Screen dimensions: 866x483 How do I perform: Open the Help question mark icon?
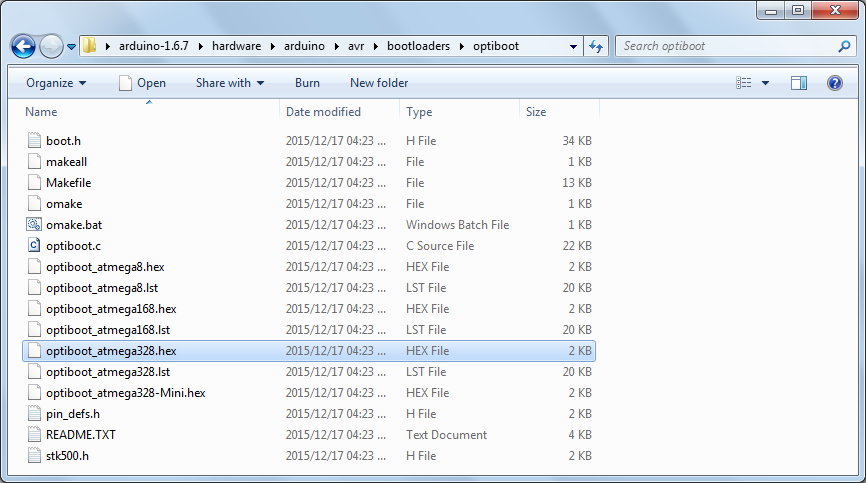click(835, 83)
